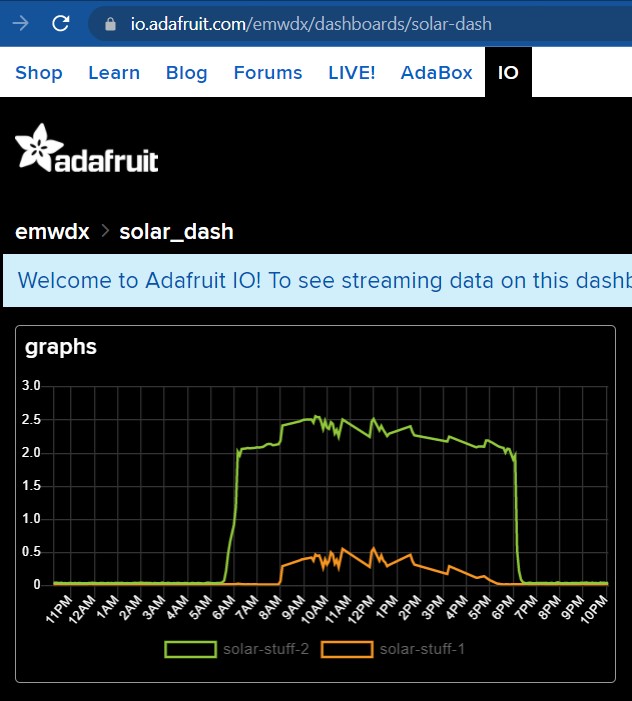Viewport: 632px width, 701px height.
Task: Click the 10PM x-axis label
Action: click(594, 610)
